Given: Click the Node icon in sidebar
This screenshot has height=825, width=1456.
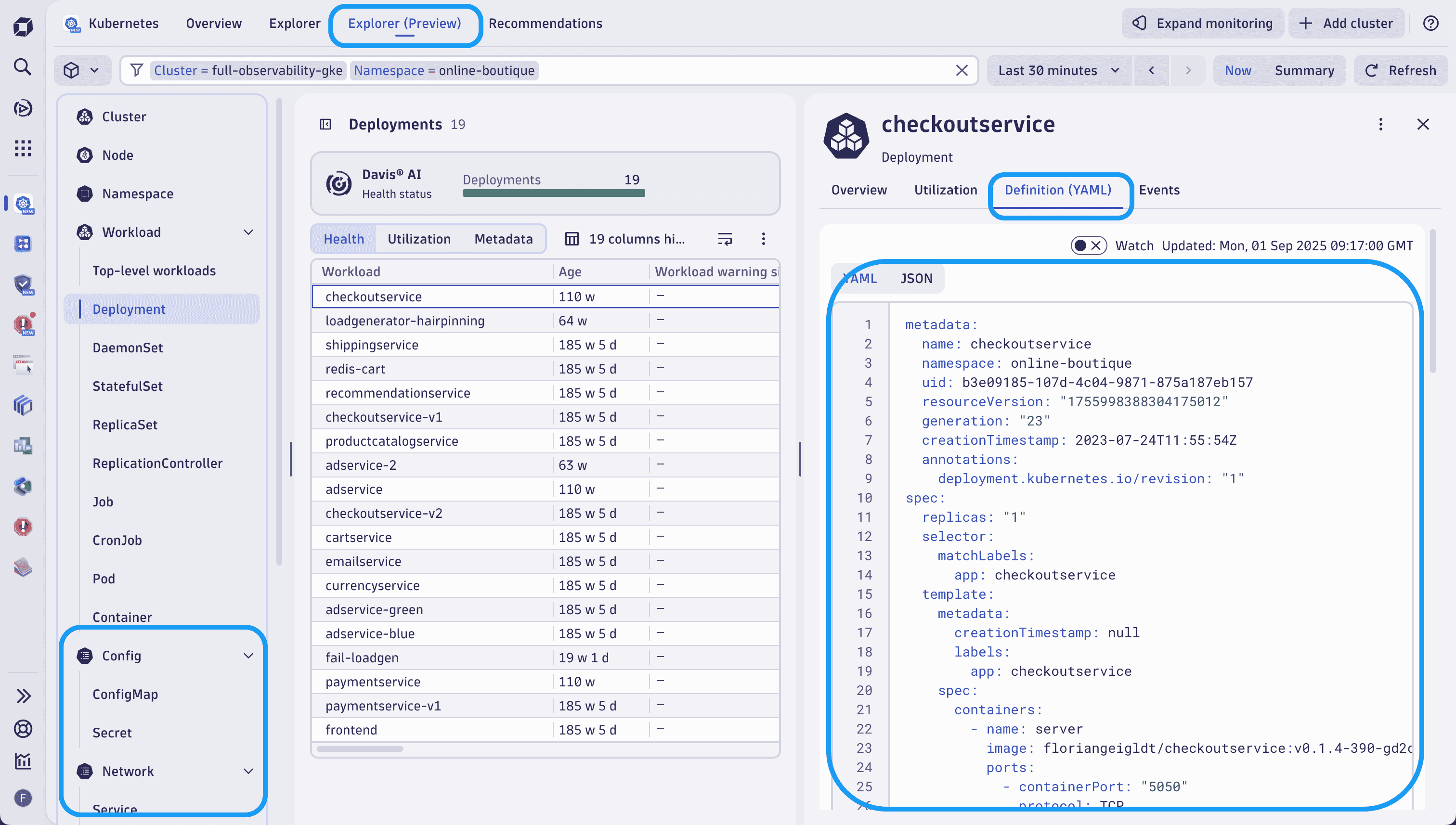Looking at the screenshot, I should coord(84,155).
